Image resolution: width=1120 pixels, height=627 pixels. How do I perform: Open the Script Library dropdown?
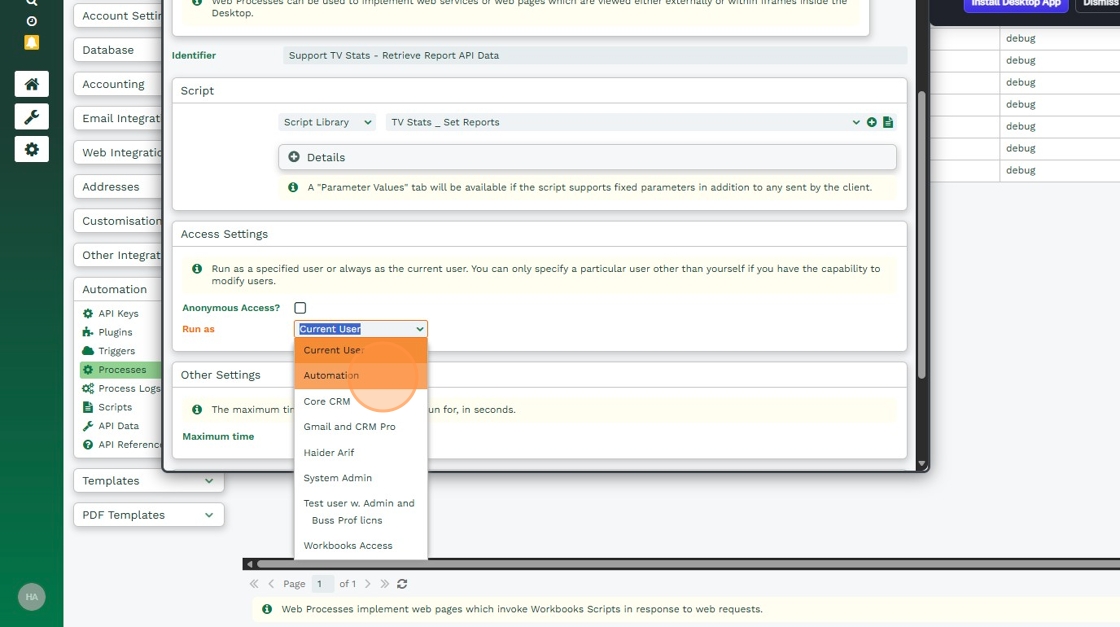click(327, 122)
